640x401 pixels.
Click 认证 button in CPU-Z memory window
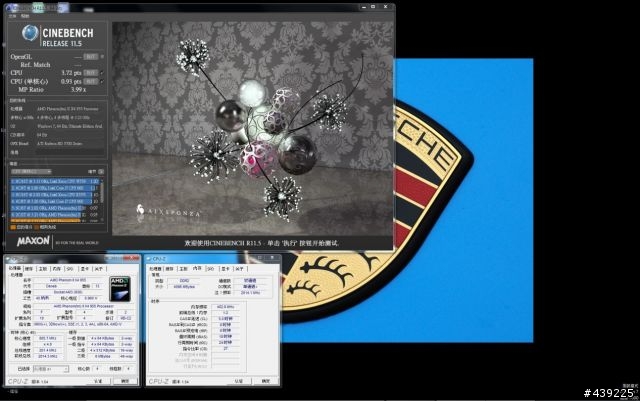click(238, 381)
